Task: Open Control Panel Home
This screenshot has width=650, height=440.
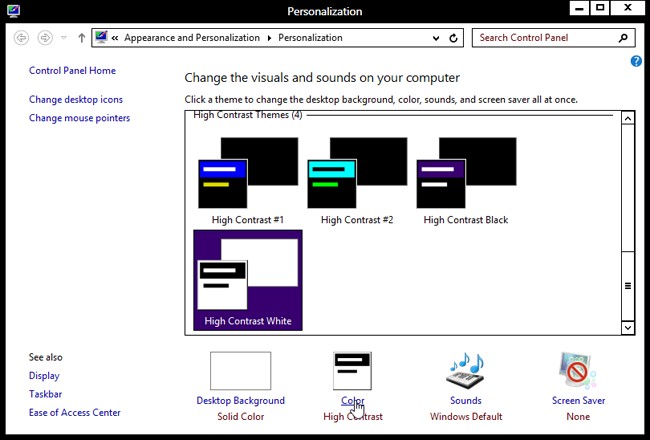Action: (72, 70)
